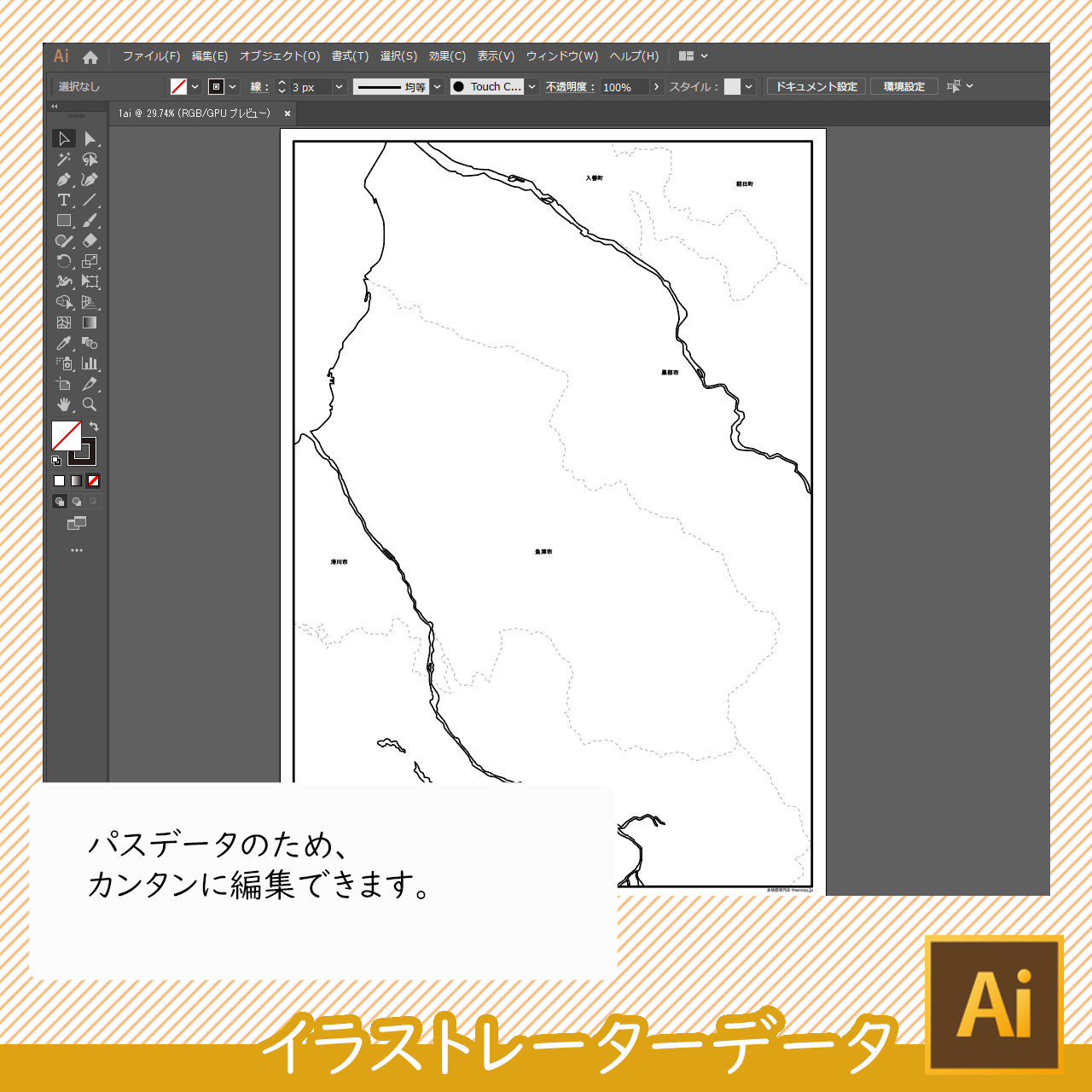Click the 環境設定 button
This screenshot has height=1092, width=1092.
click(904, 87)
